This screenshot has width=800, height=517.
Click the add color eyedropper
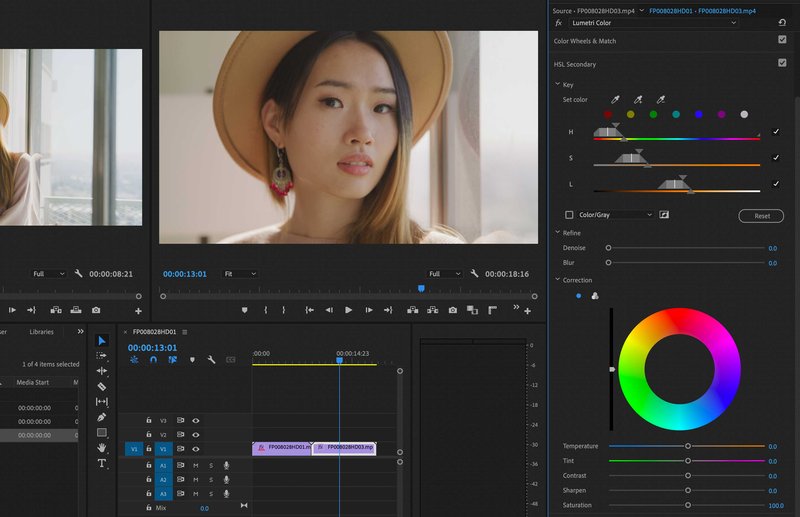tap(638, 100)
